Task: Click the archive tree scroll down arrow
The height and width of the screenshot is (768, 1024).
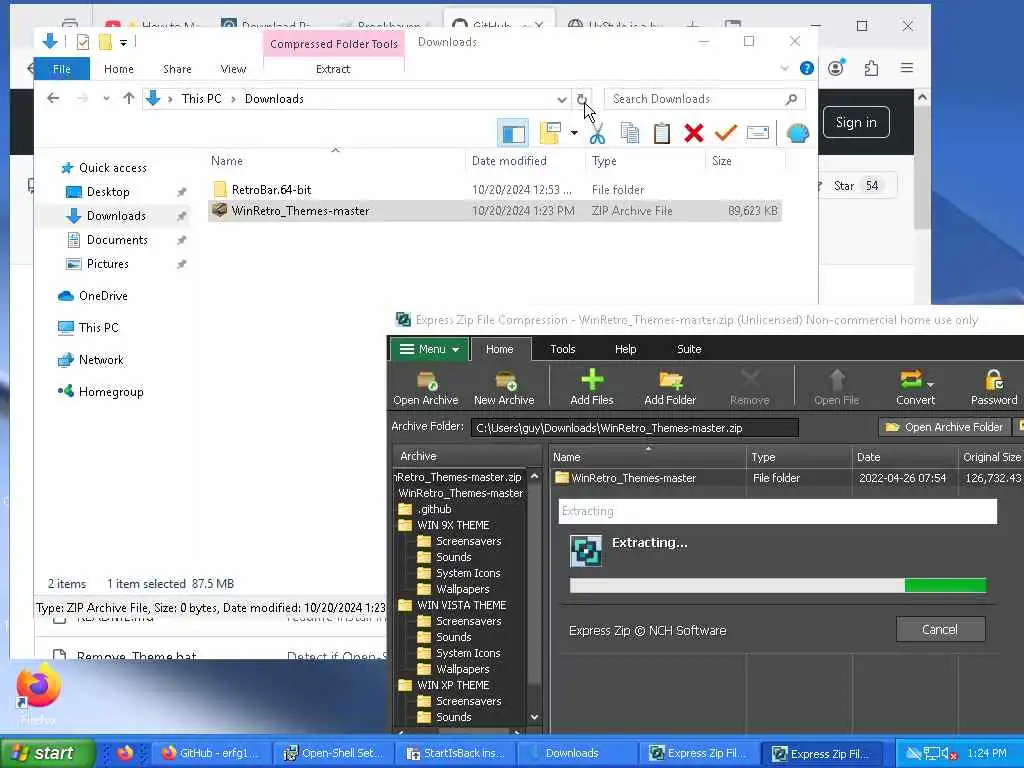Action: 534,717
